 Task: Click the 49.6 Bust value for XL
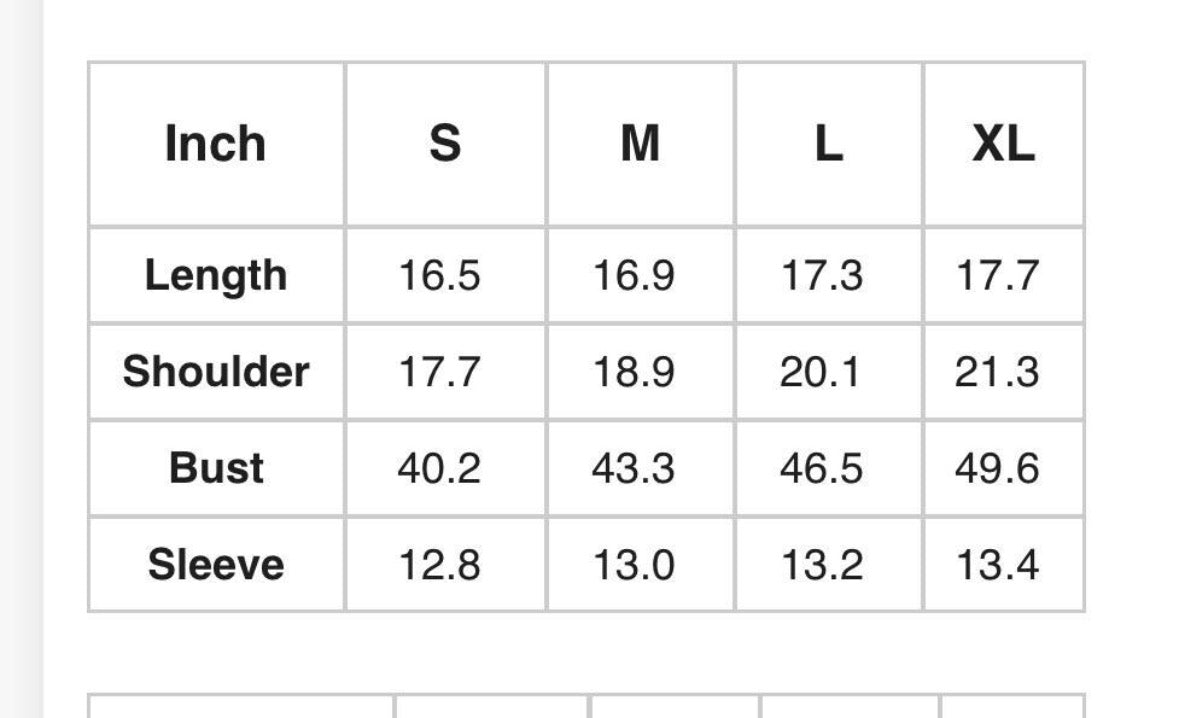pos(997,468)
